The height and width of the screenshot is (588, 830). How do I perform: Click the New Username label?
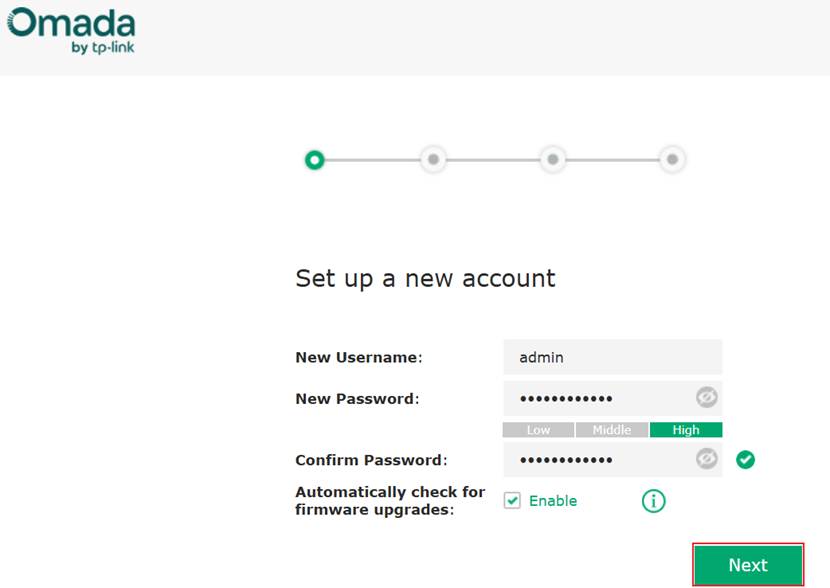(x=360, y=357)
